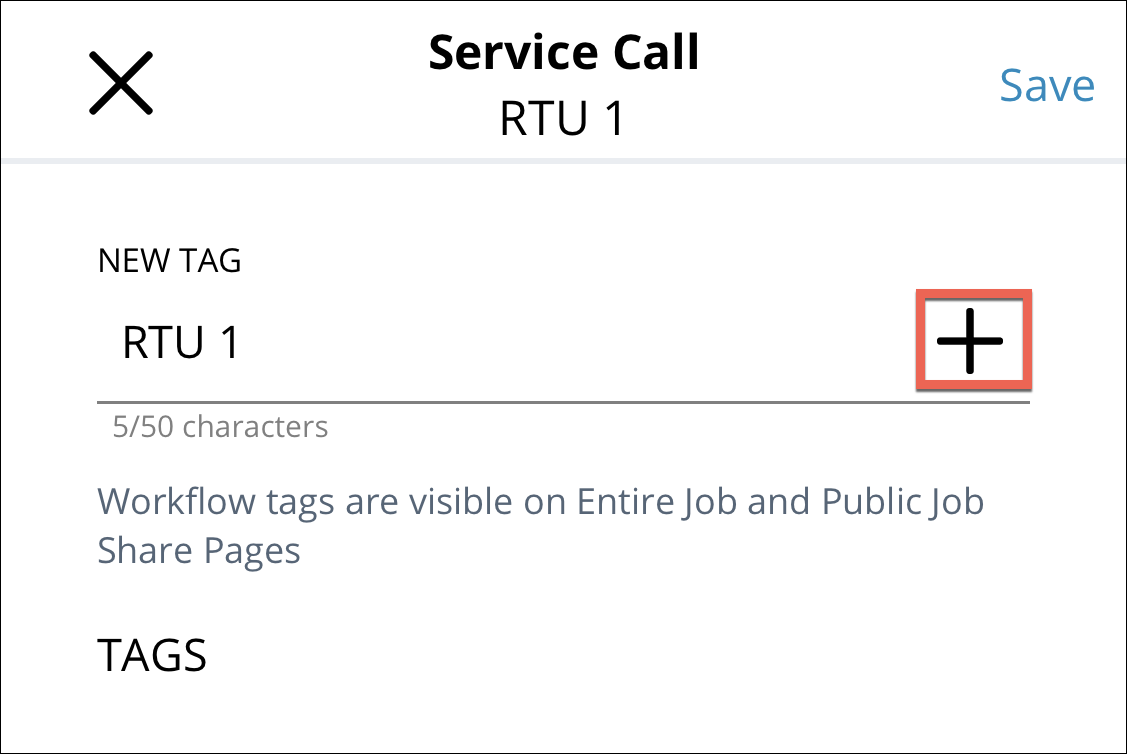Save the Service Call tags
The image size is (1127, 754).
click(x=1046, y=85)
